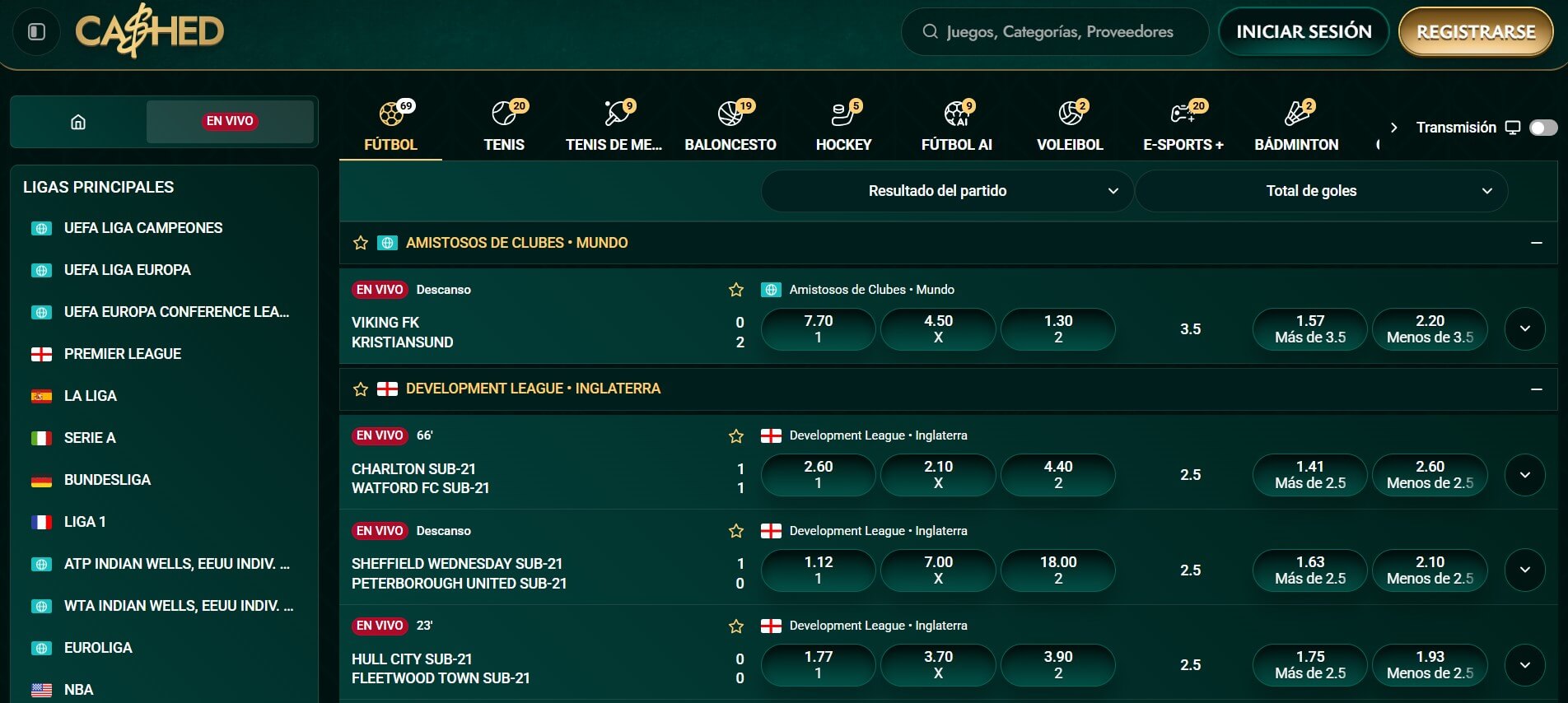The height and width of the screenshot is (703, 1568).
Task: Star the Sheffield Wednesday Sub-21 match
Action: 736,531
